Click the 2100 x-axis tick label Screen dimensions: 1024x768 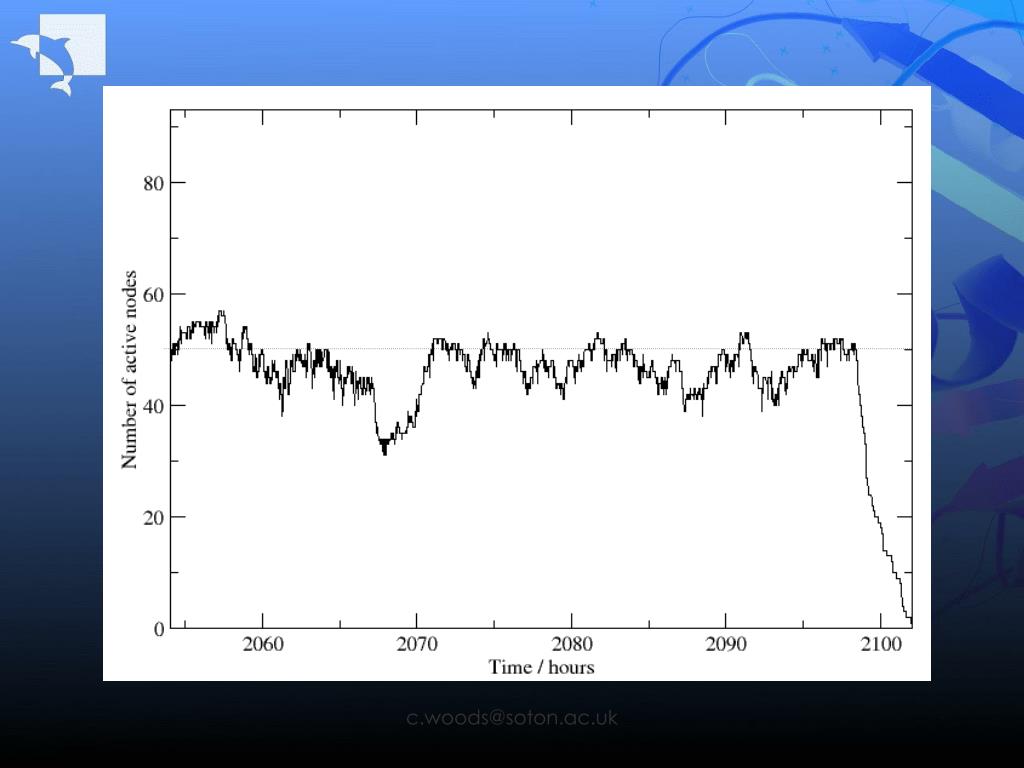(881, 644)
